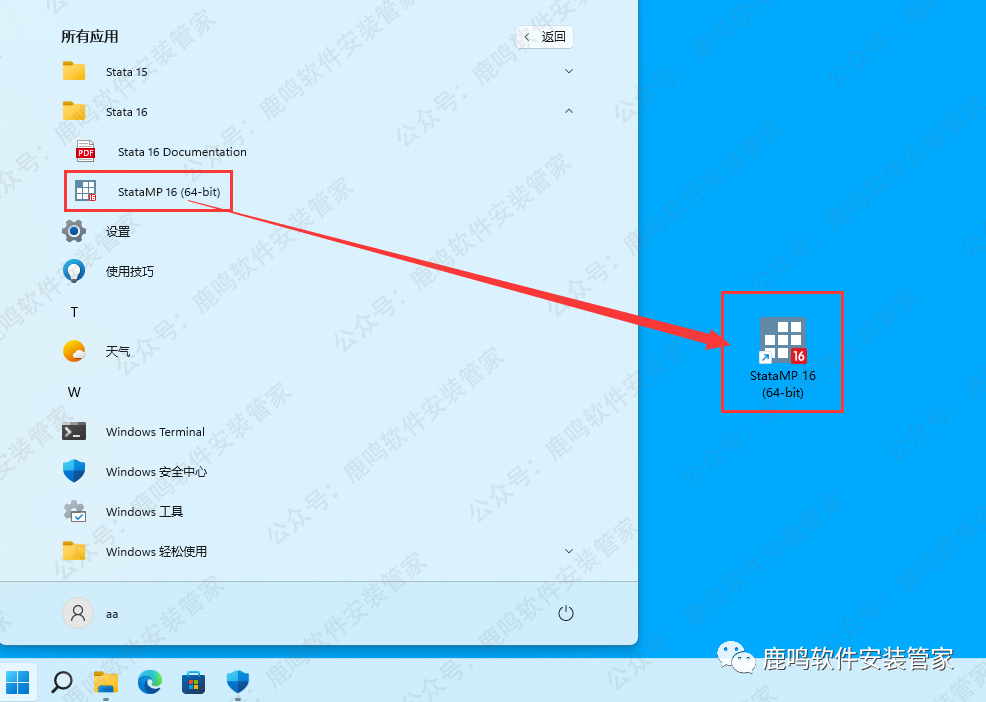Image resolution: width=986 pixels, height=702 pixels.
Task: Click the Back button in All apps
Action: (545, 37)
